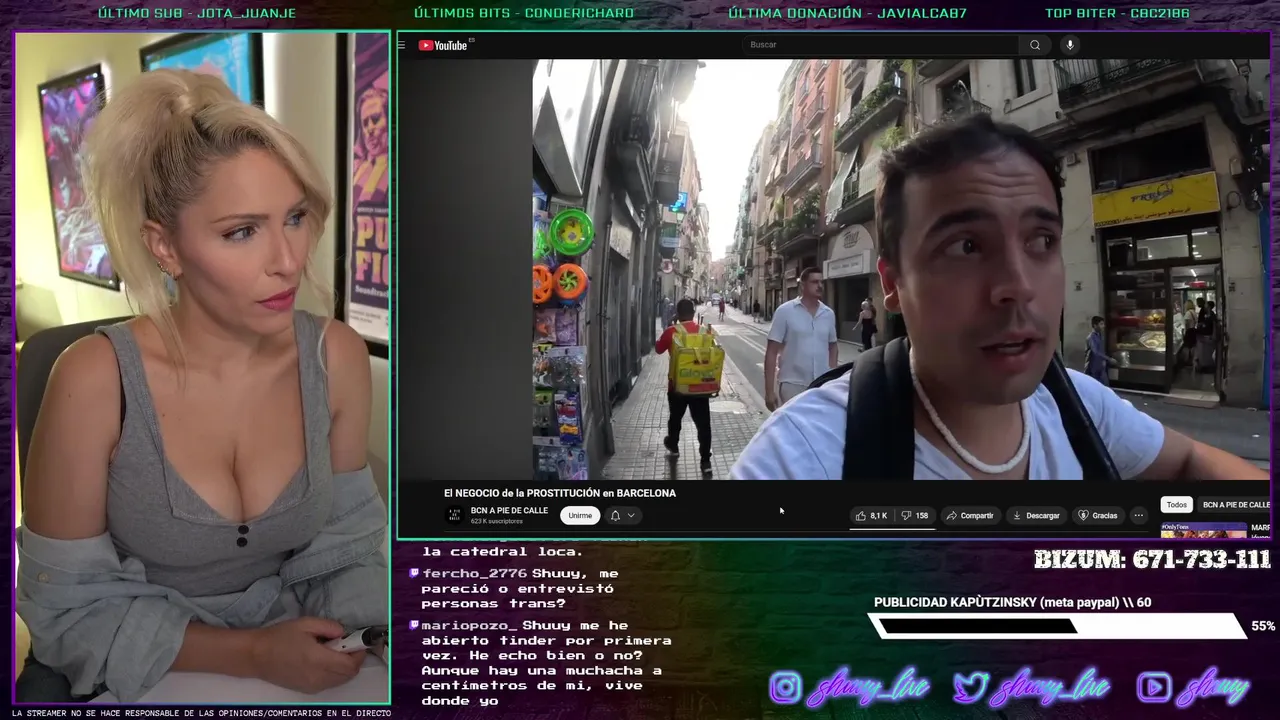Click the PUBLICIDAD KAPÜTZINSKY progress bar

[x=1057, y=626]
